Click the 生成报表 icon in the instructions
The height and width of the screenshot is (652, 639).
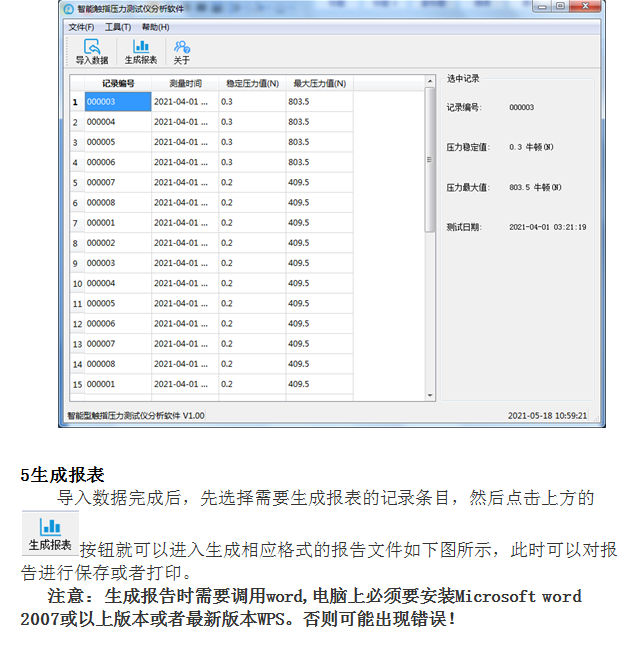[50, 533]
